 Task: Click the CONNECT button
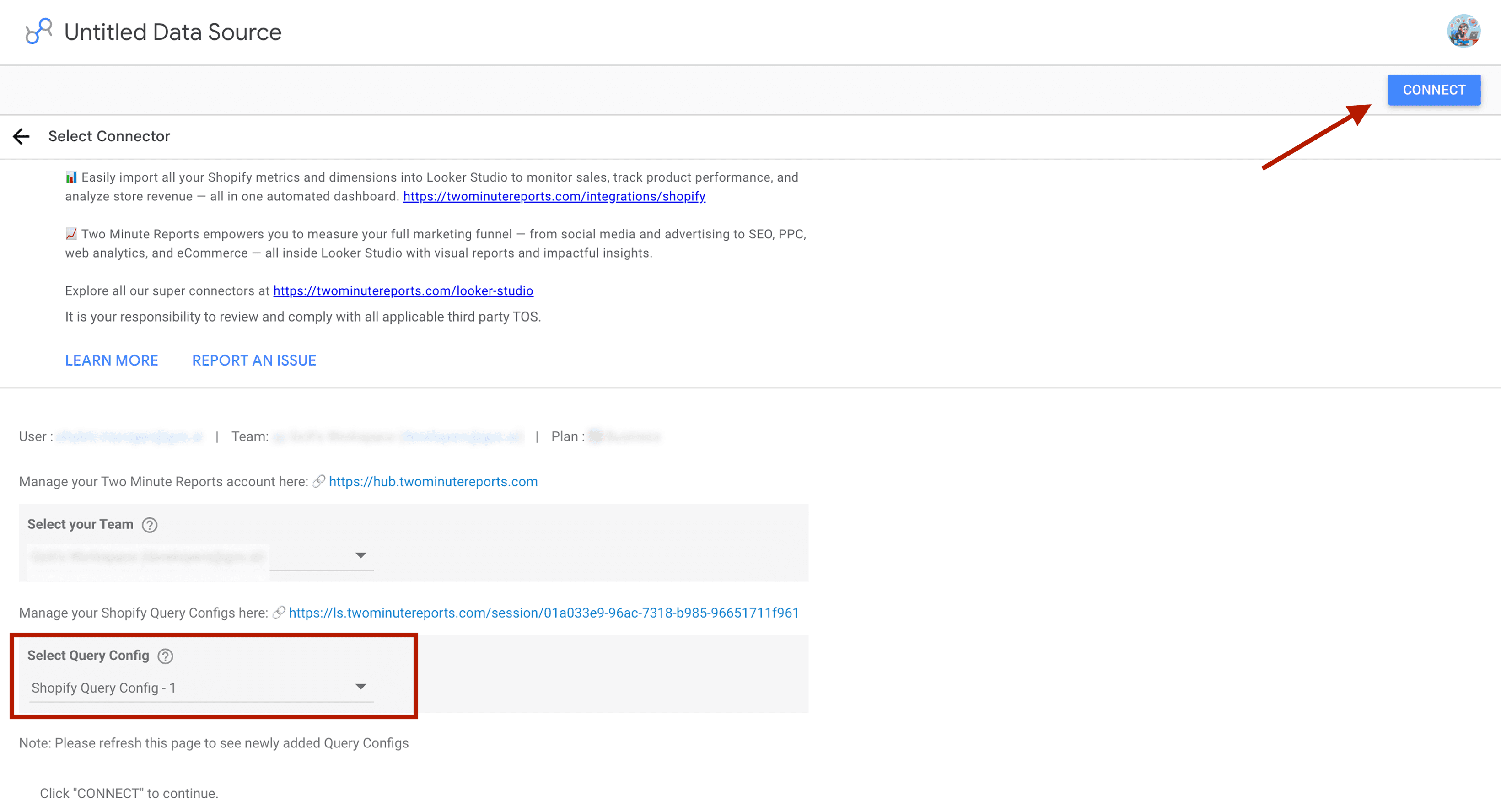click(1433, 90)
